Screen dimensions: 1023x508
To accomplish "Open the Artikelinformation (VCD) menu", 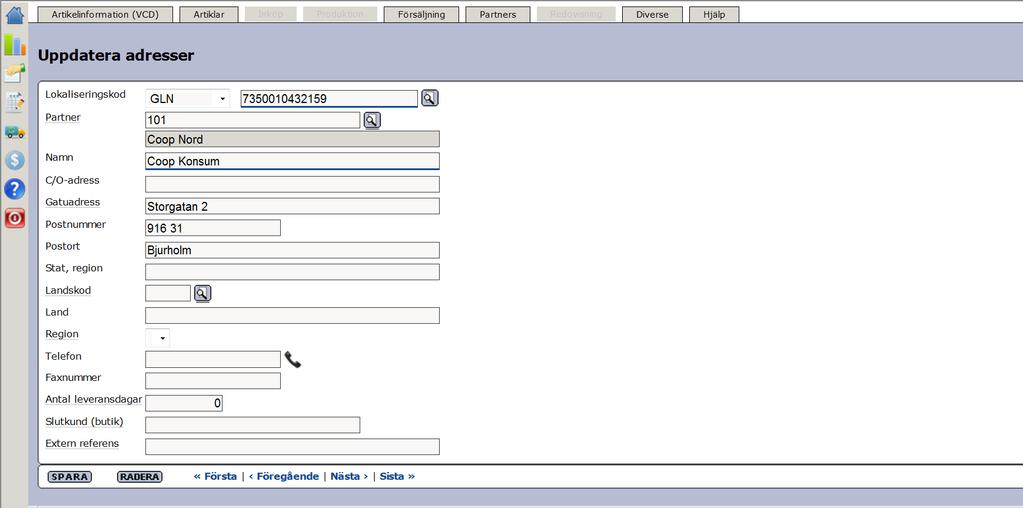I will coord(105,14).
